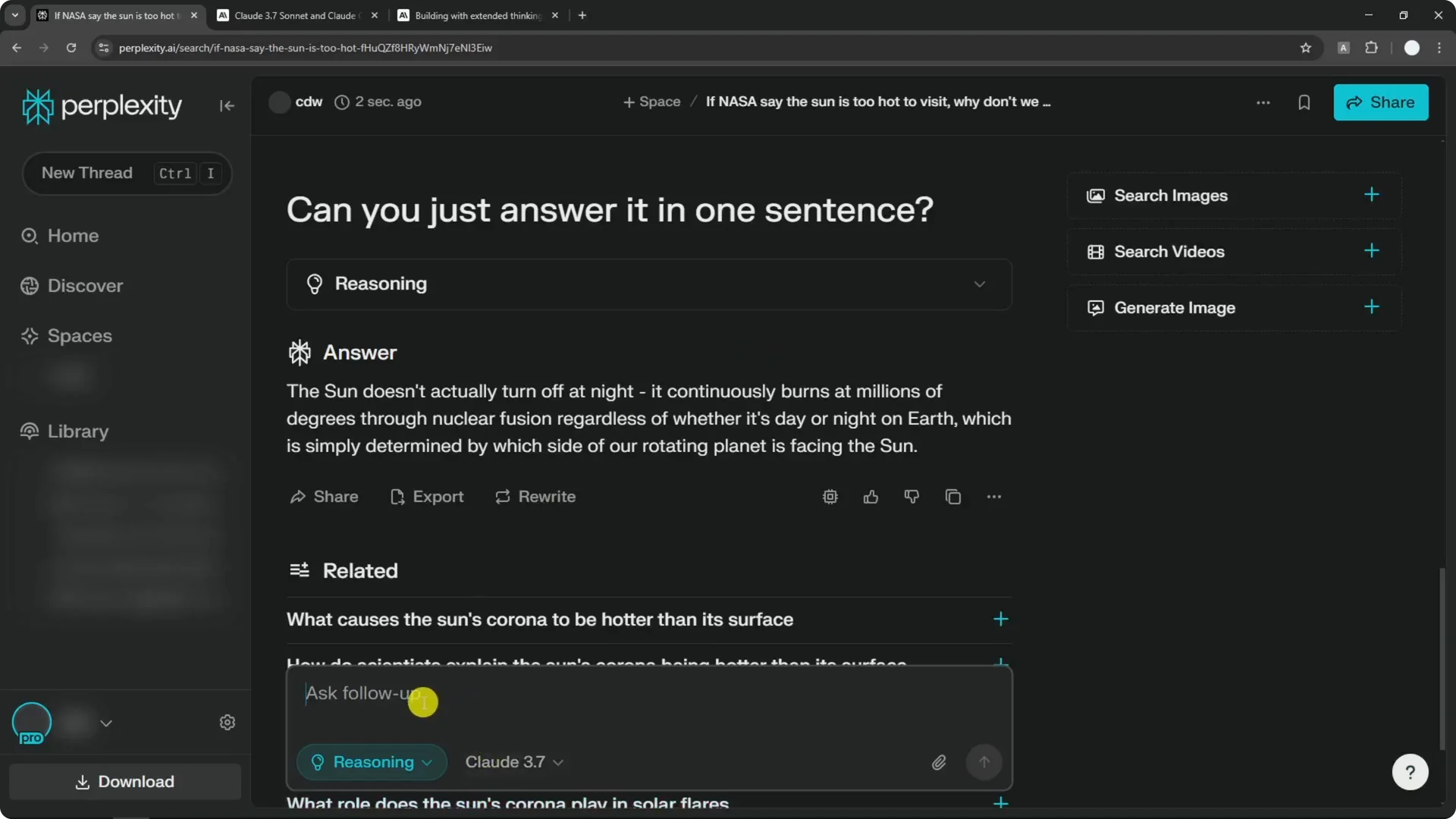Viewport: 1456px width, 819px height.
Task: Click the teal Share button
Action: click(1380, 102)
